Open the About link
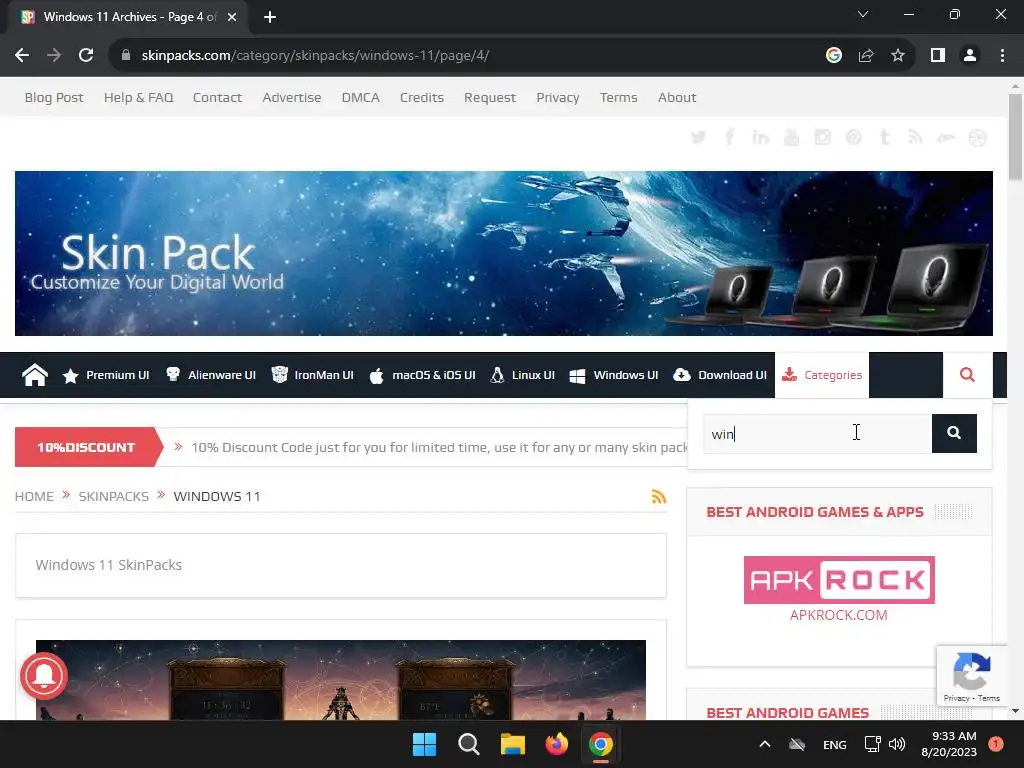This screenshot has height=768, width=1024. click(x=677, y=97)
